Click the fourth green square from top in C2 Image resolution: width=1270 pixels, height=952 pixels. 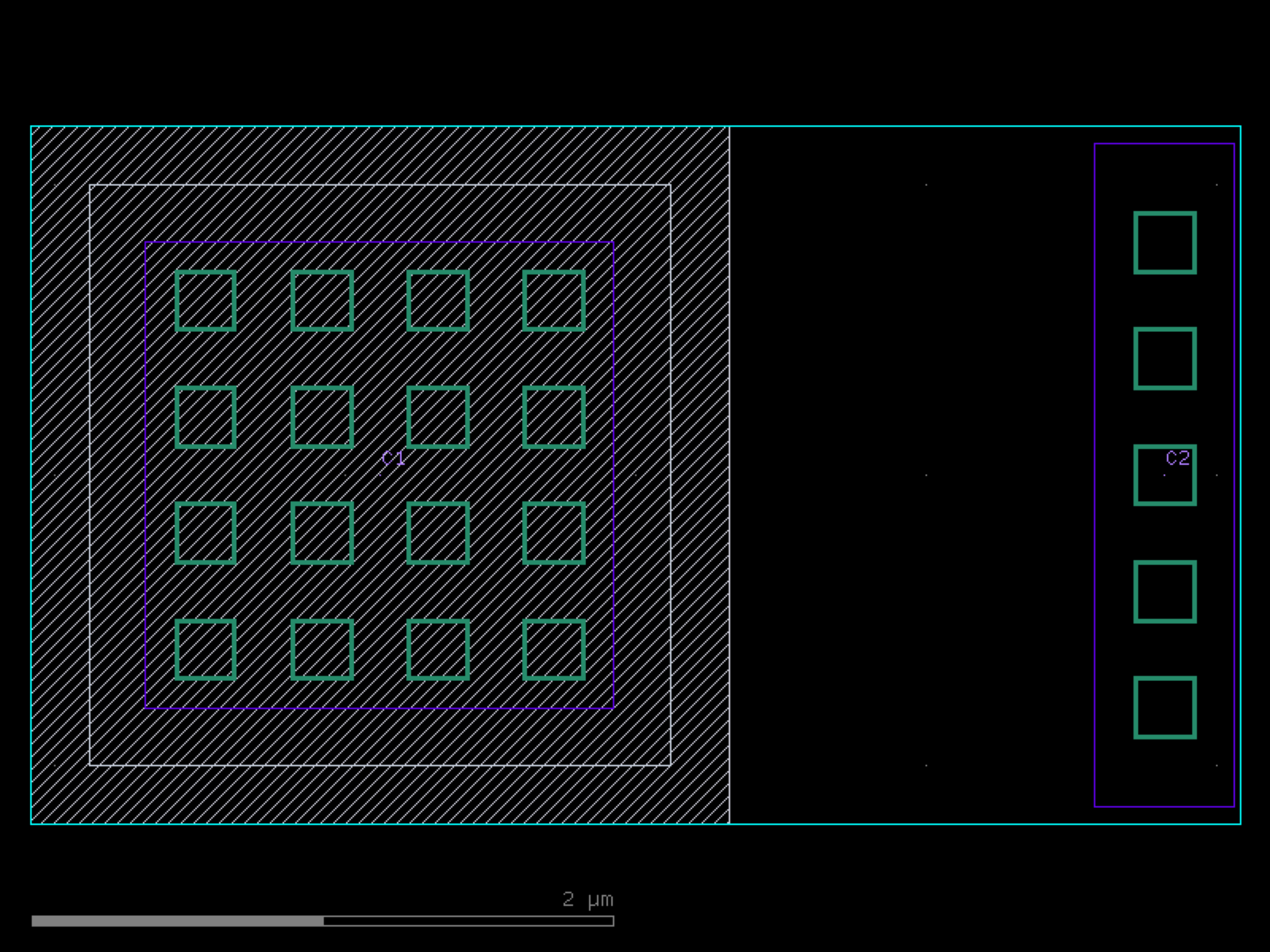pos(1165,592)
